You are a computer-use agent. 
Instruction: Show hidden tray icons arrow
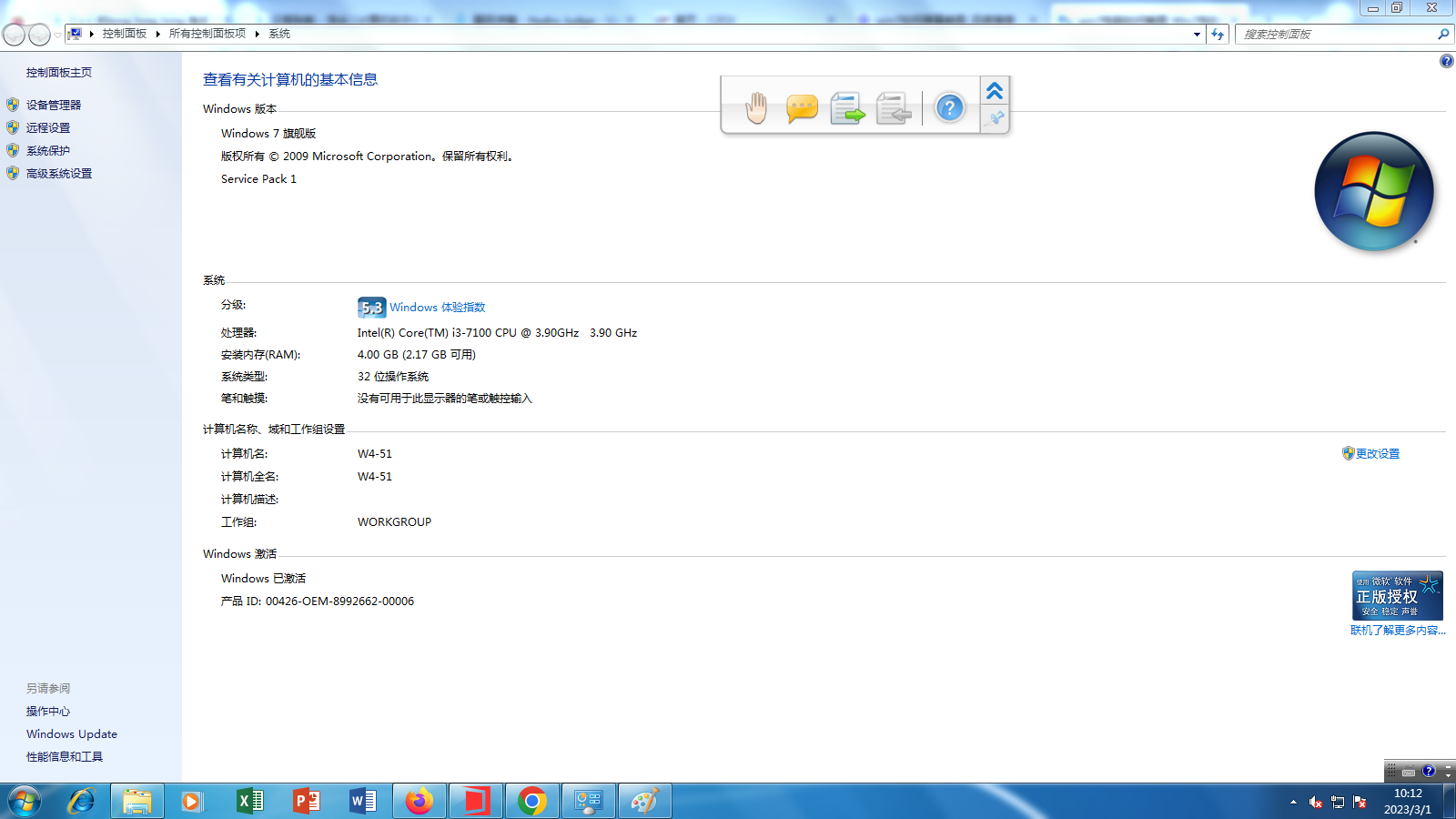coord(1293,802)
